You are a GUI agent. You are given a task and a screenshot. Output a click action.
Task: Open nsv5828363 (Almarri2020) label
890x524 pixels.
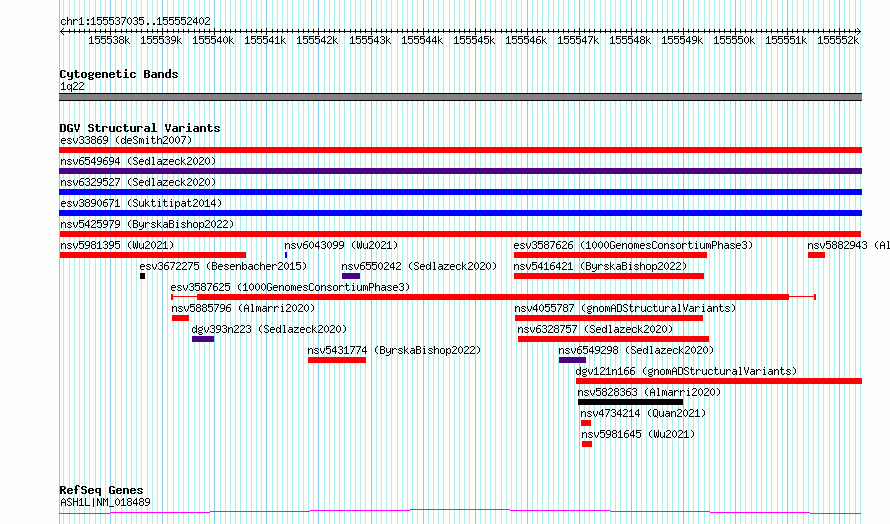[649, 392]
